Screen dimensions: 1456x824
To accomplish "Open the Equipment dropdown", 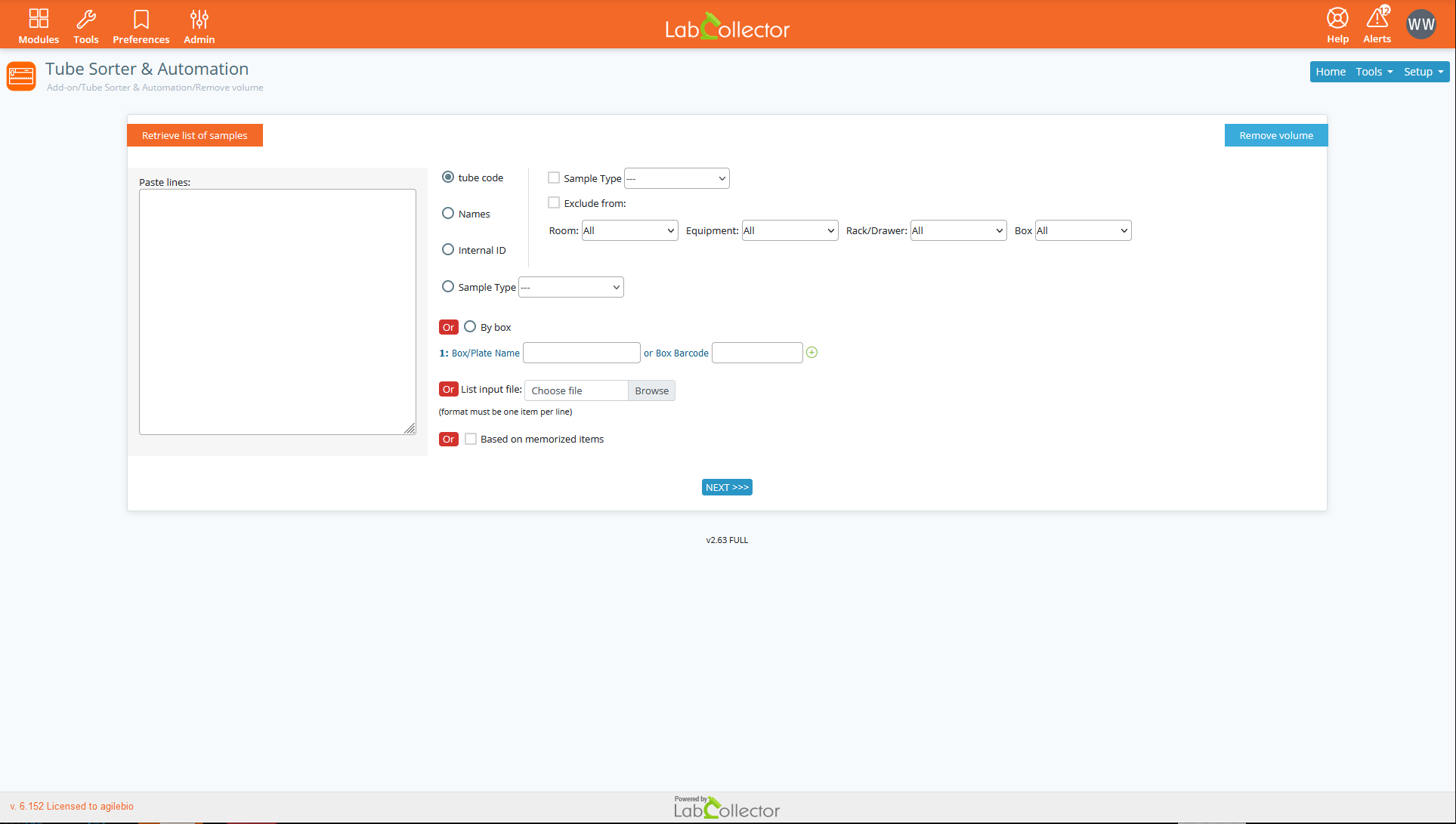I will 790,230.
